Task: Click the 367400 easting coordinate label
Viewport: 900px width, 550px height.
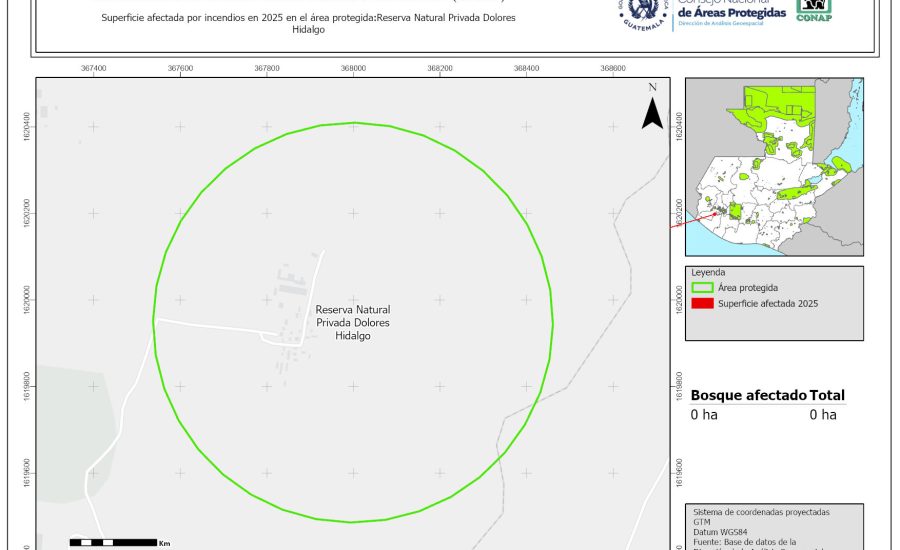Action: [93, 69]
